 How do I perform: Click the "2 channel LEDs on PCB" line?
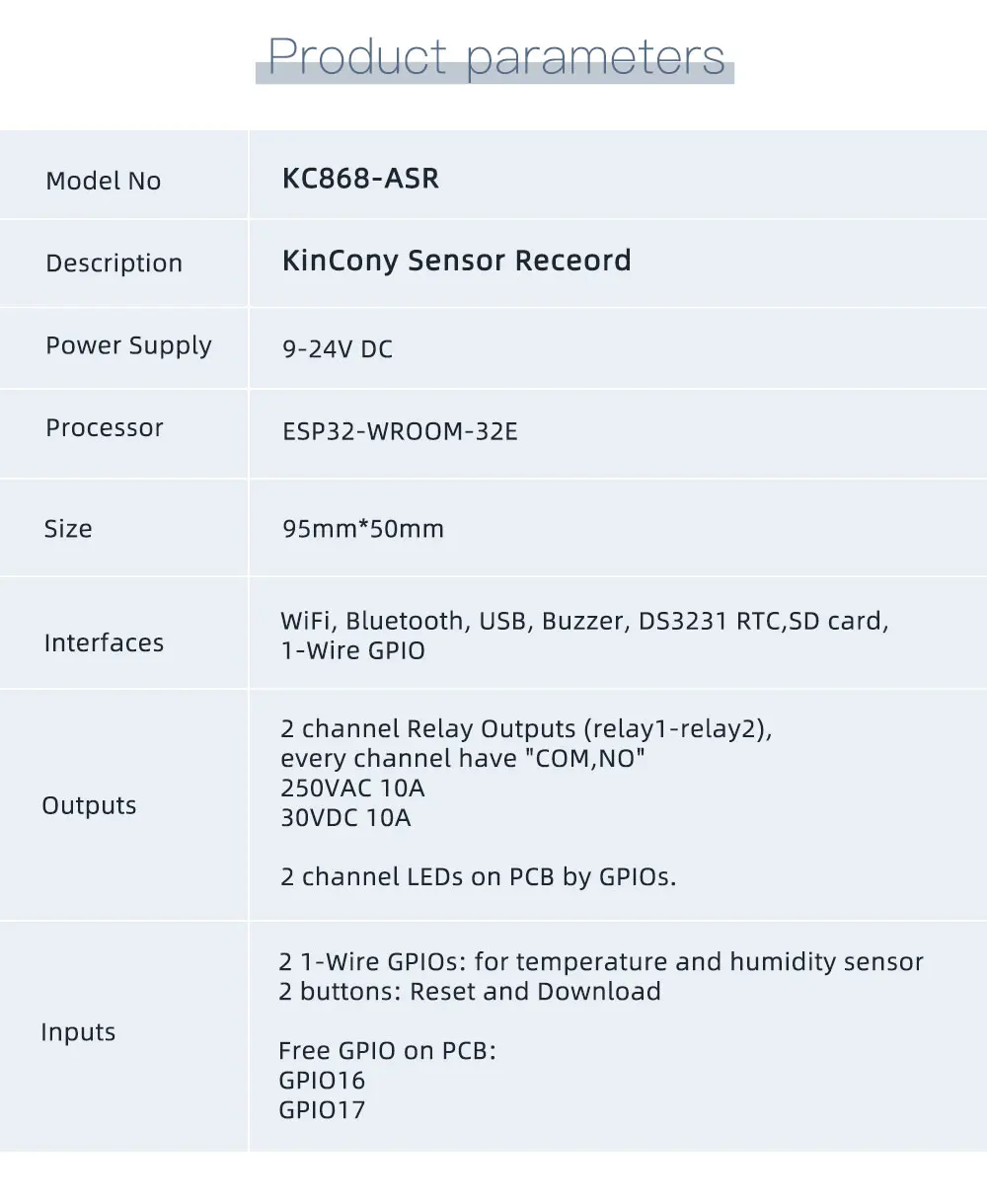pyautogui.click(x=478, y=876)
